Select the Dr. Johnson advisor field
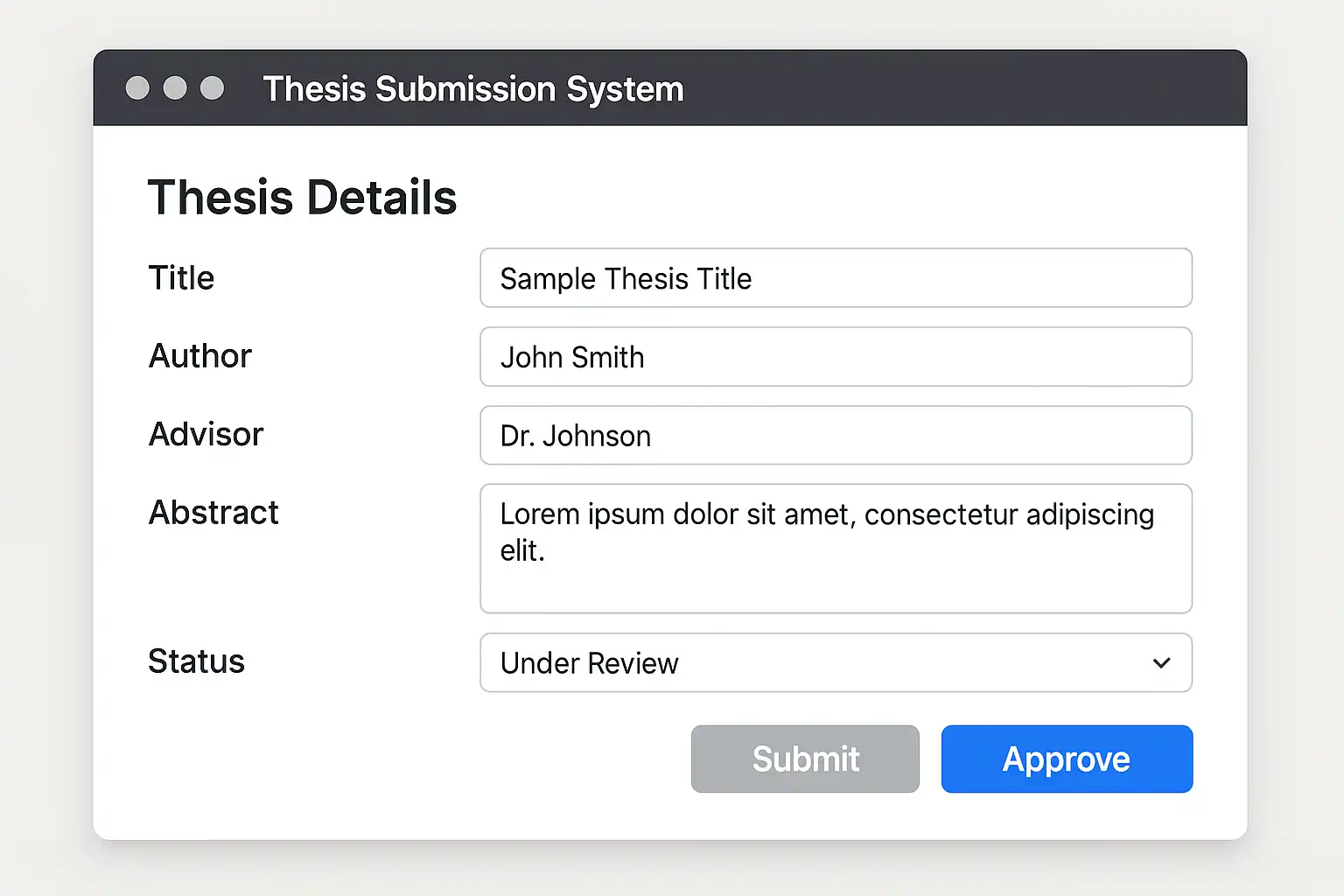 [835, 436]
